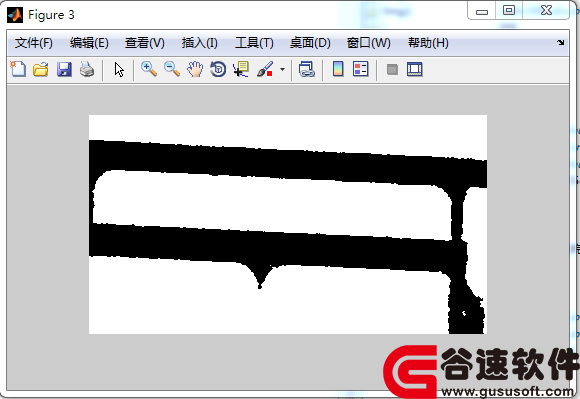Open the 桌面(D) menu

[310, 43]
